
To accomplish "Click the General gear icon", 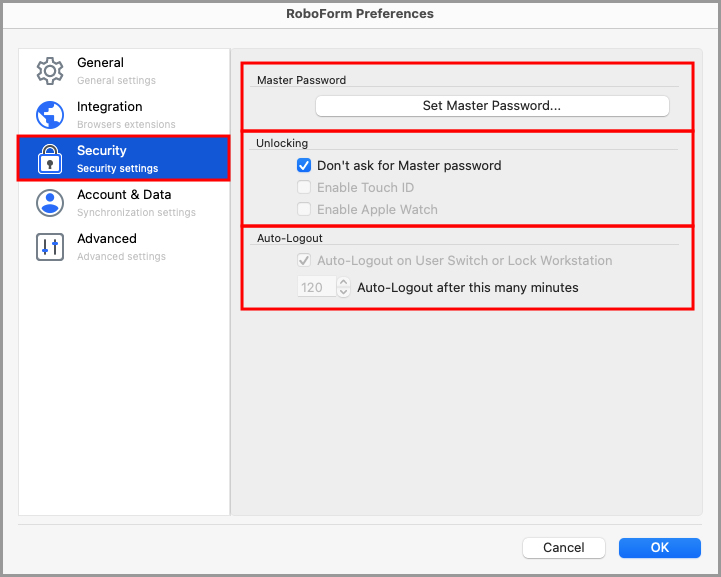I will coord(50,71).
